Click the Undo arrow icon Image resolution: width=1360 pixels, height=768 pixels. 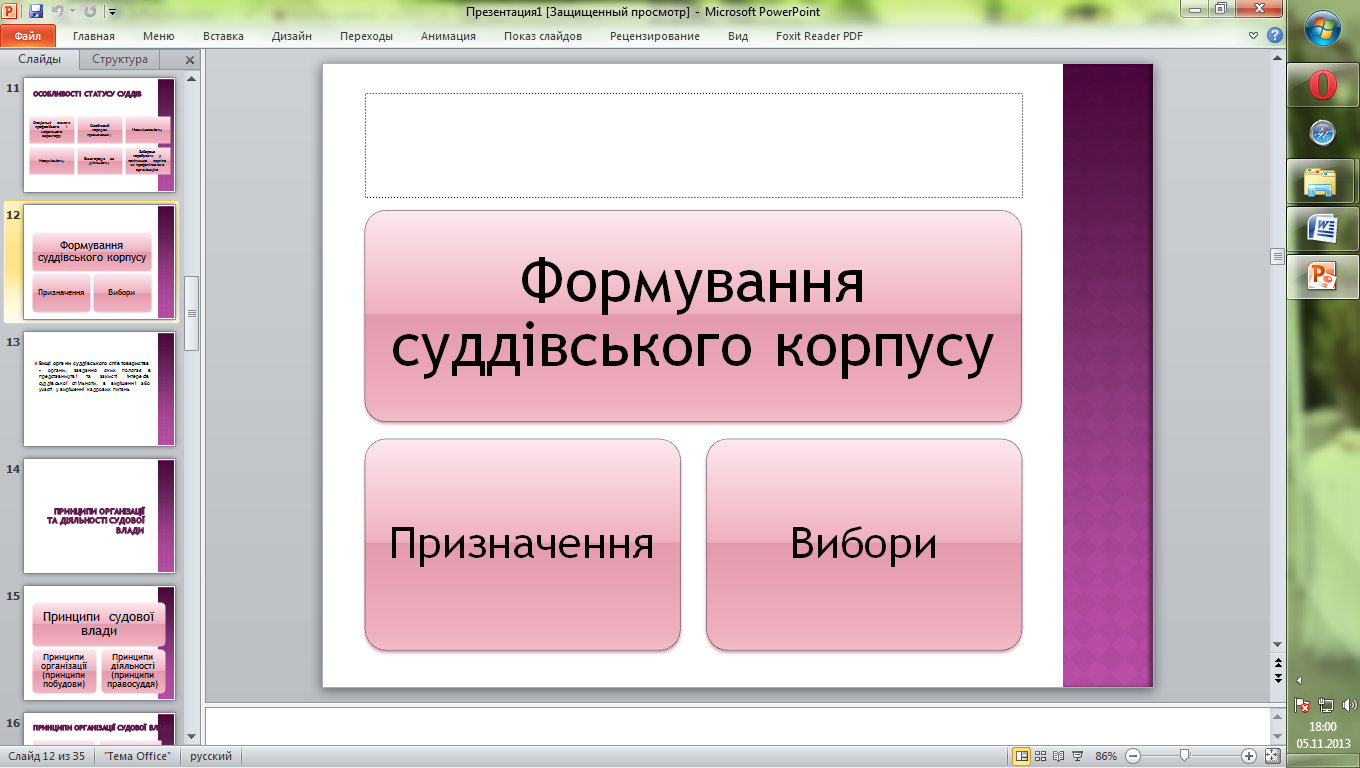coord(58,12)
